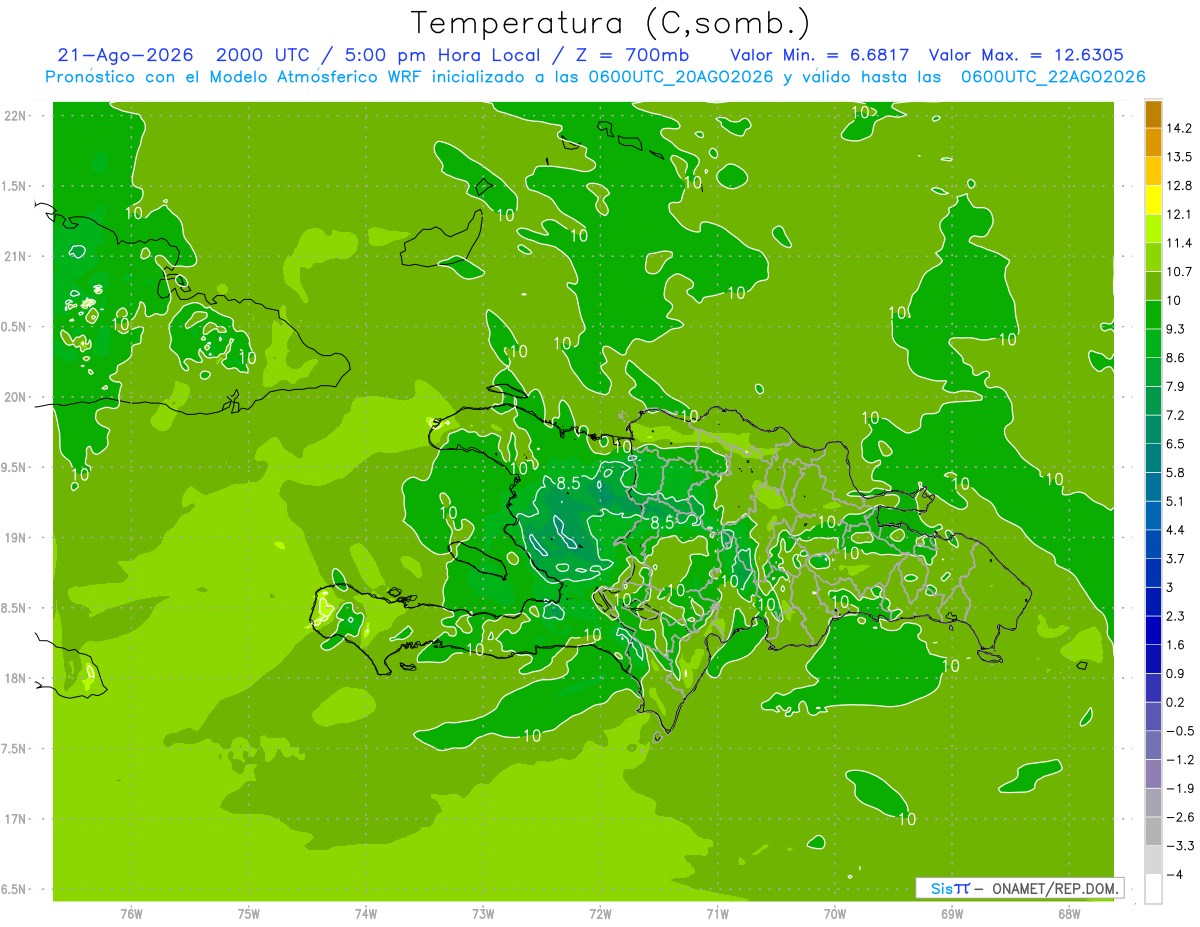Click the legend value '11.4'
This screenshot has height=927, width=1200.
(x=1180, y=243)
